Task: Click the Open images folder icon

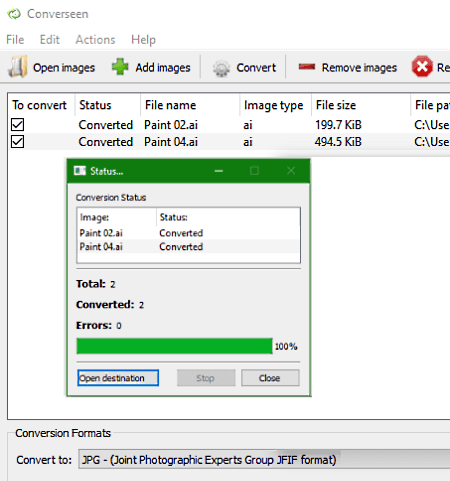Action: click(x=18, y=67)
